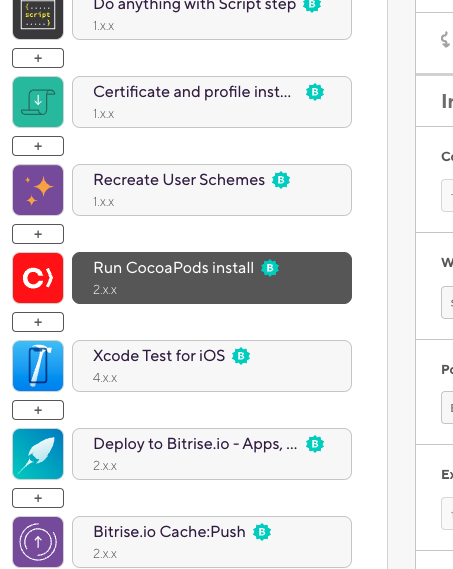Select the Bitrise.io Cache:Push step

(212, 542)
